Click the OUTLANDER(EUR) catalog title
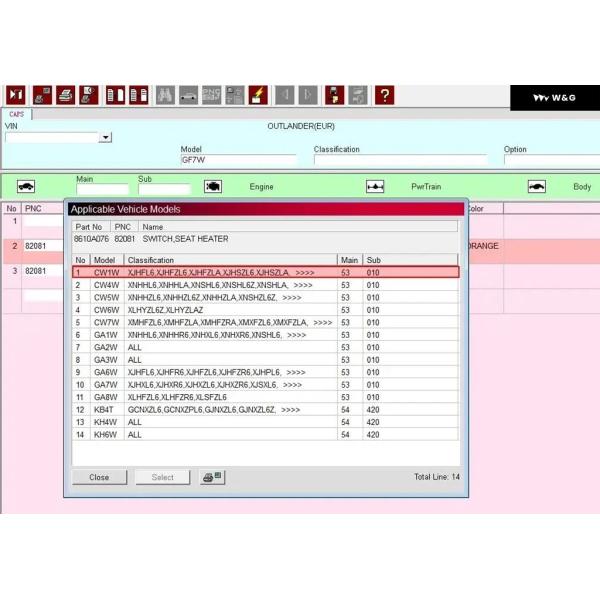 click(301, 126)
